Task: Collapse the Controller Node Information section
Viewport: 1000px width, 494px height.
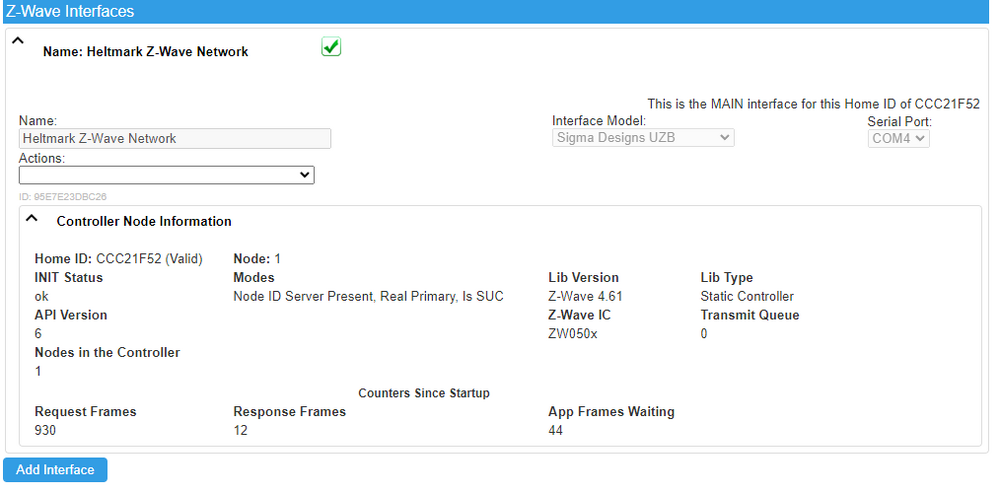Action: tap(32, 217)
